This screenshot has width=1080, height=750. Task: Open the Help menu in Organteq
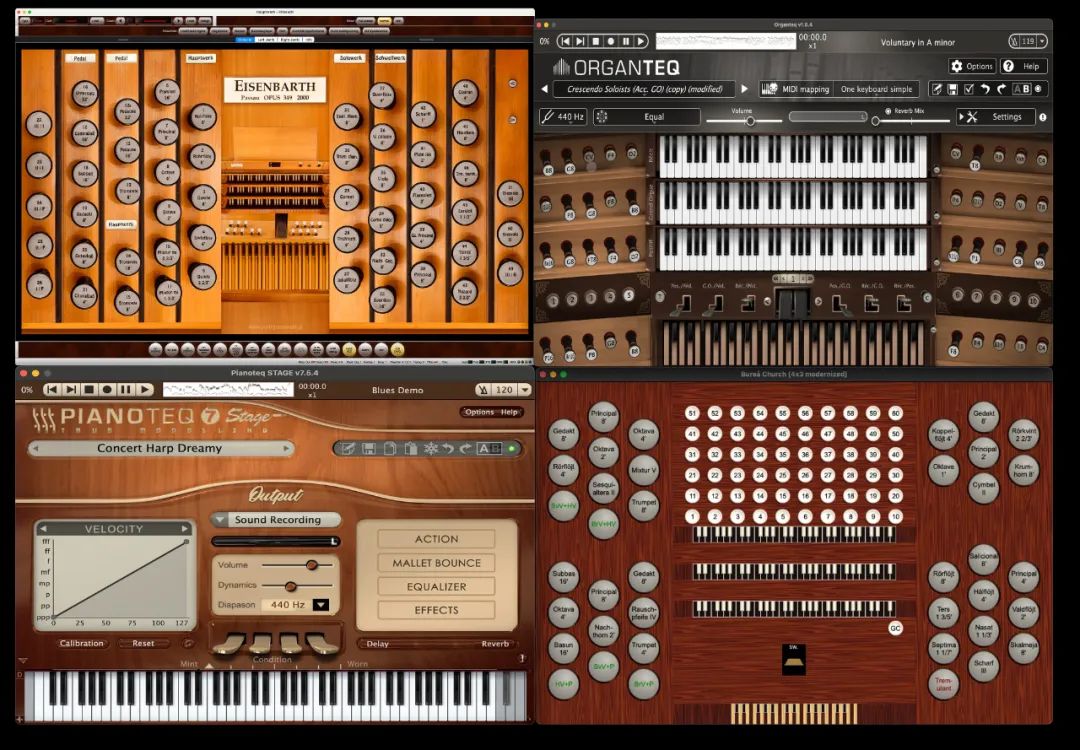pos(1022,66)
